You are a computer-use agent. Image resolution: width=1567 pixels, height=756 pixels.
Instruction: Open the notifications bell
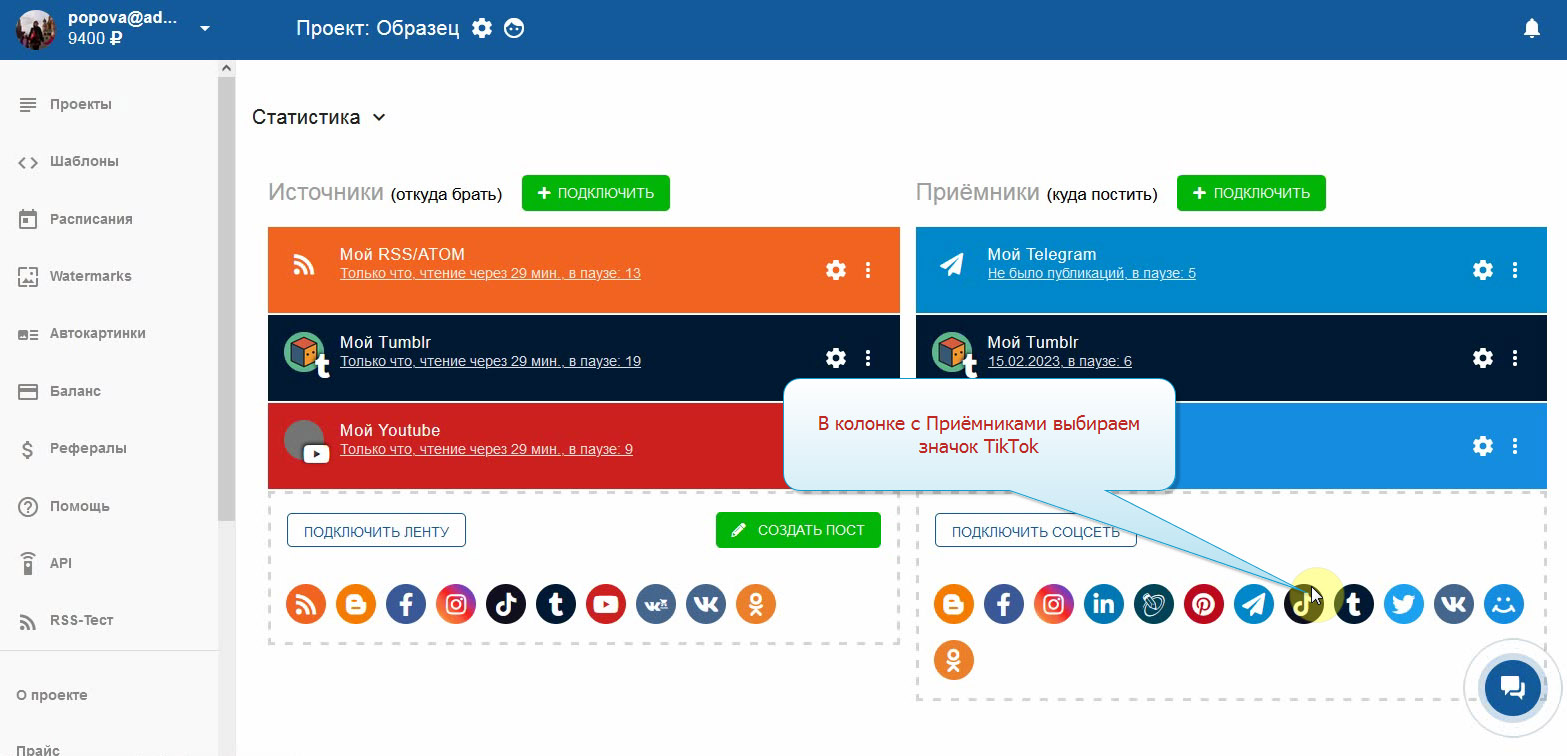(1531, 29)
